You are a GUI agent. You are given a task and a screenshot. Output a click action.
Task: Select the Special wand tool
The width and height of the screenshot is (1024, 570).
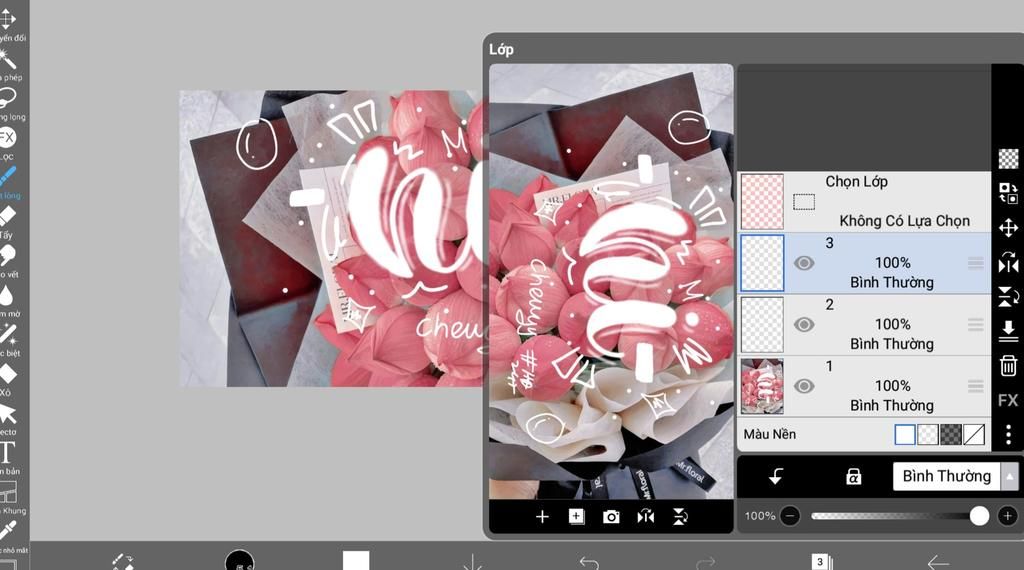7,334
